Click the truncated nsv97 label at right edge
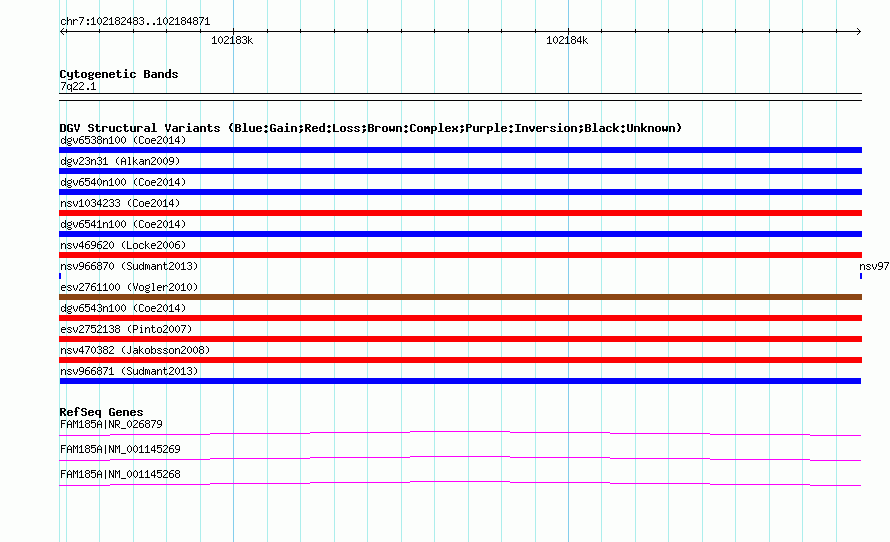 [x=874, y=266]
